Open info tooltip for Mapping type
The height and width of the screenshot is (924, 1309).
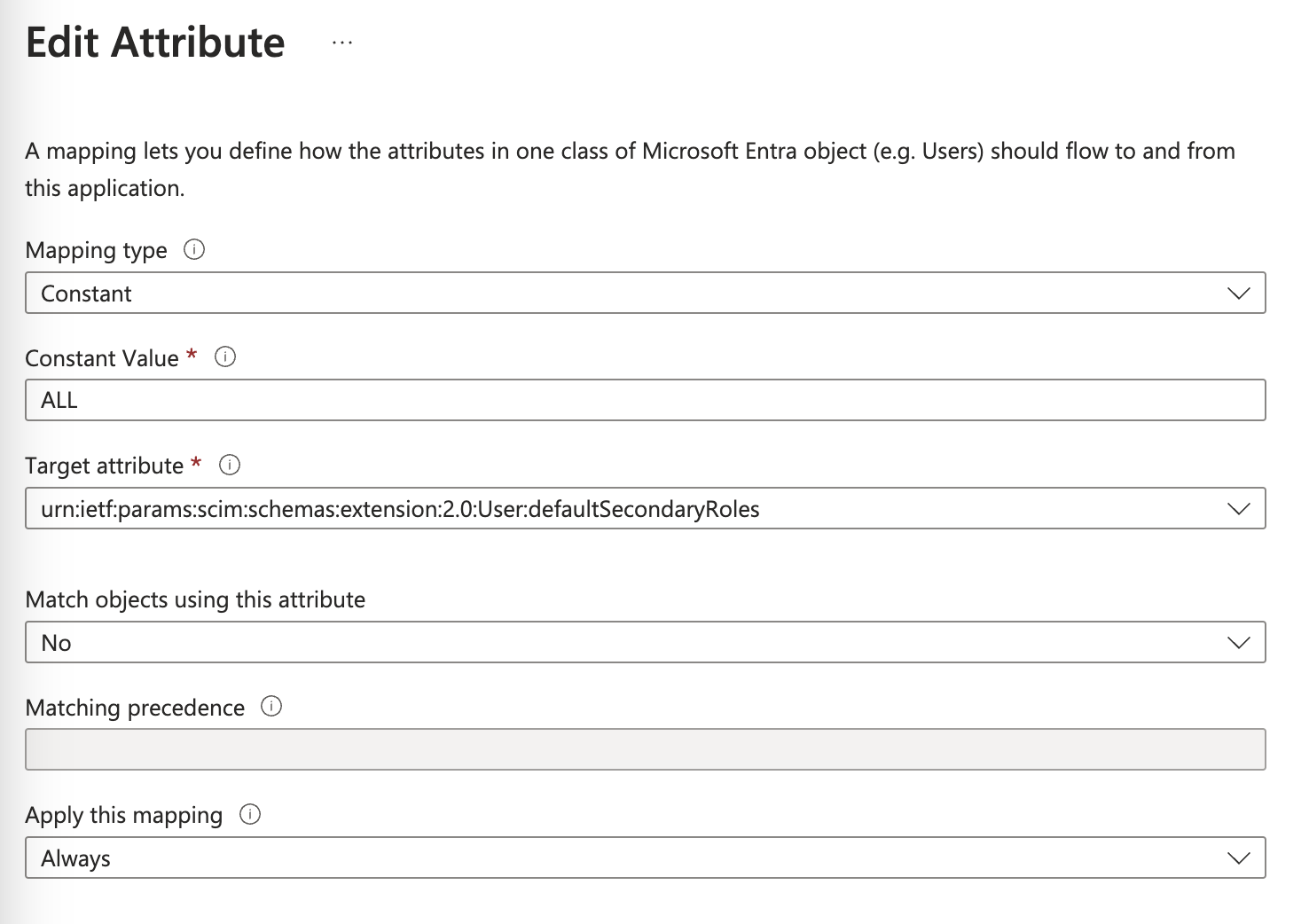[x=194, y=250]
